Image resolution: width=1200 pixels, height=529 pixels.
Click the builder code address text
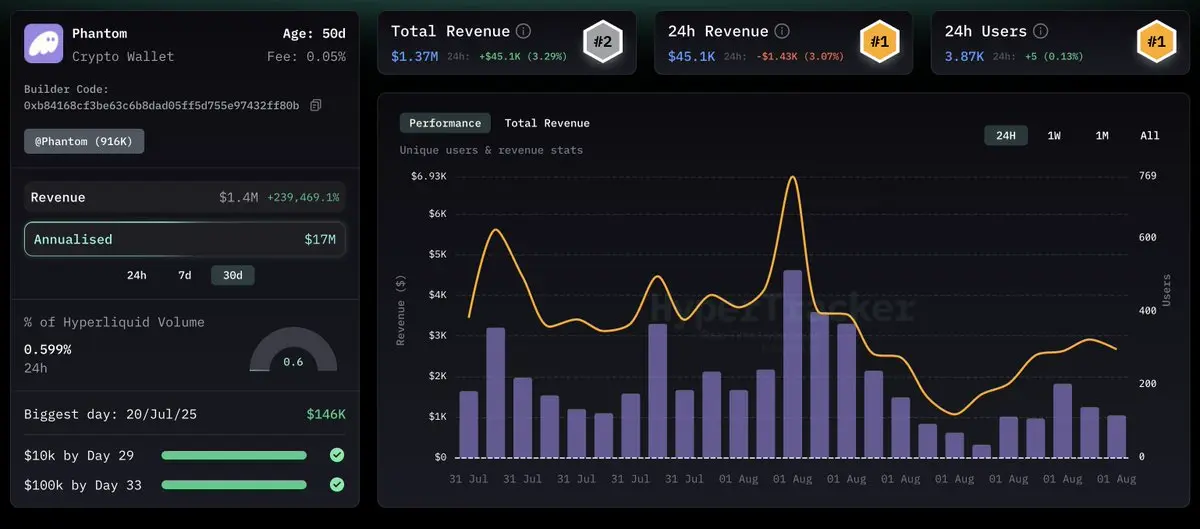point(161,105)
